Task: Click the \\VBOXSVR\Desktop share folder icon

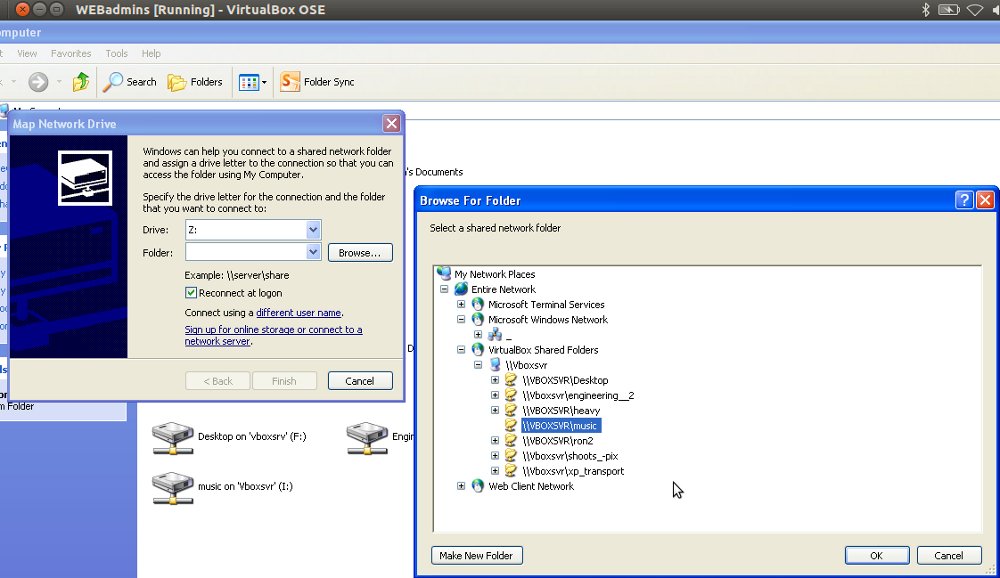Action: coord(511,380)
